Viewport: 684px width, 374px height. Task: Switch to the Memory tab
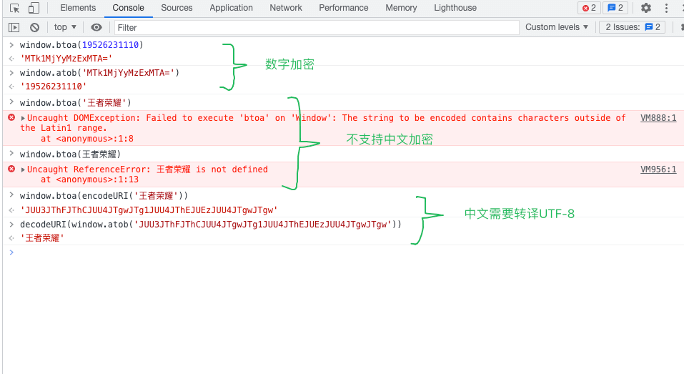[x=401, y=8]
